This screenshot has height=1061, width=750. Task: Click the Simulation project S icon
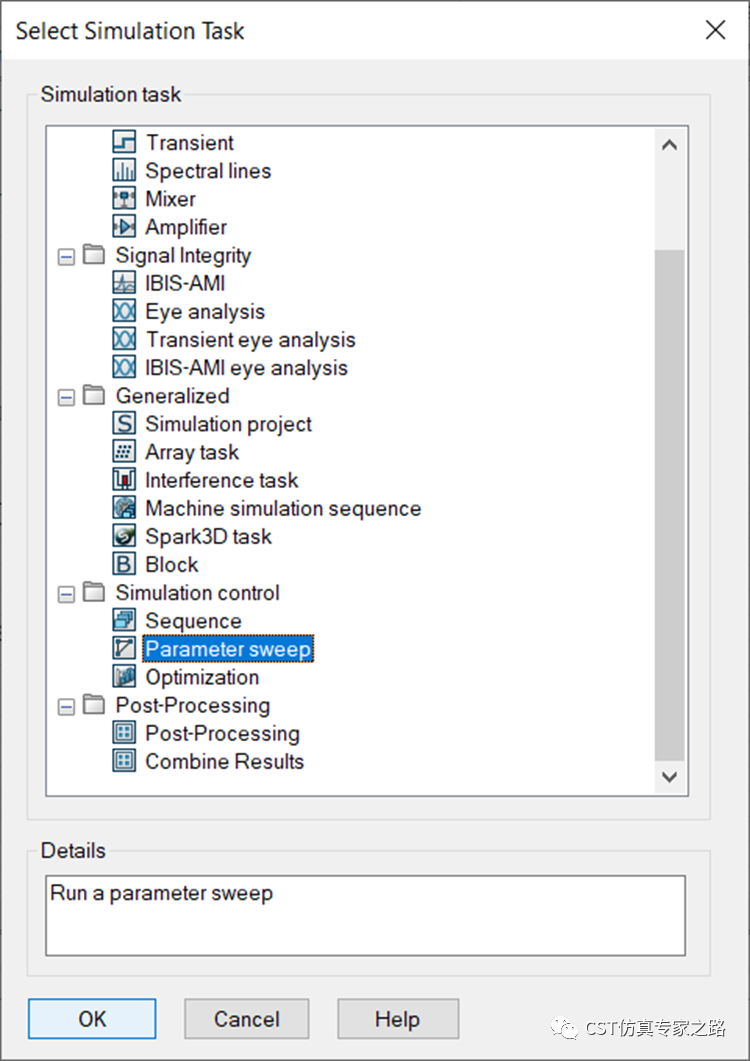(124, 424)
